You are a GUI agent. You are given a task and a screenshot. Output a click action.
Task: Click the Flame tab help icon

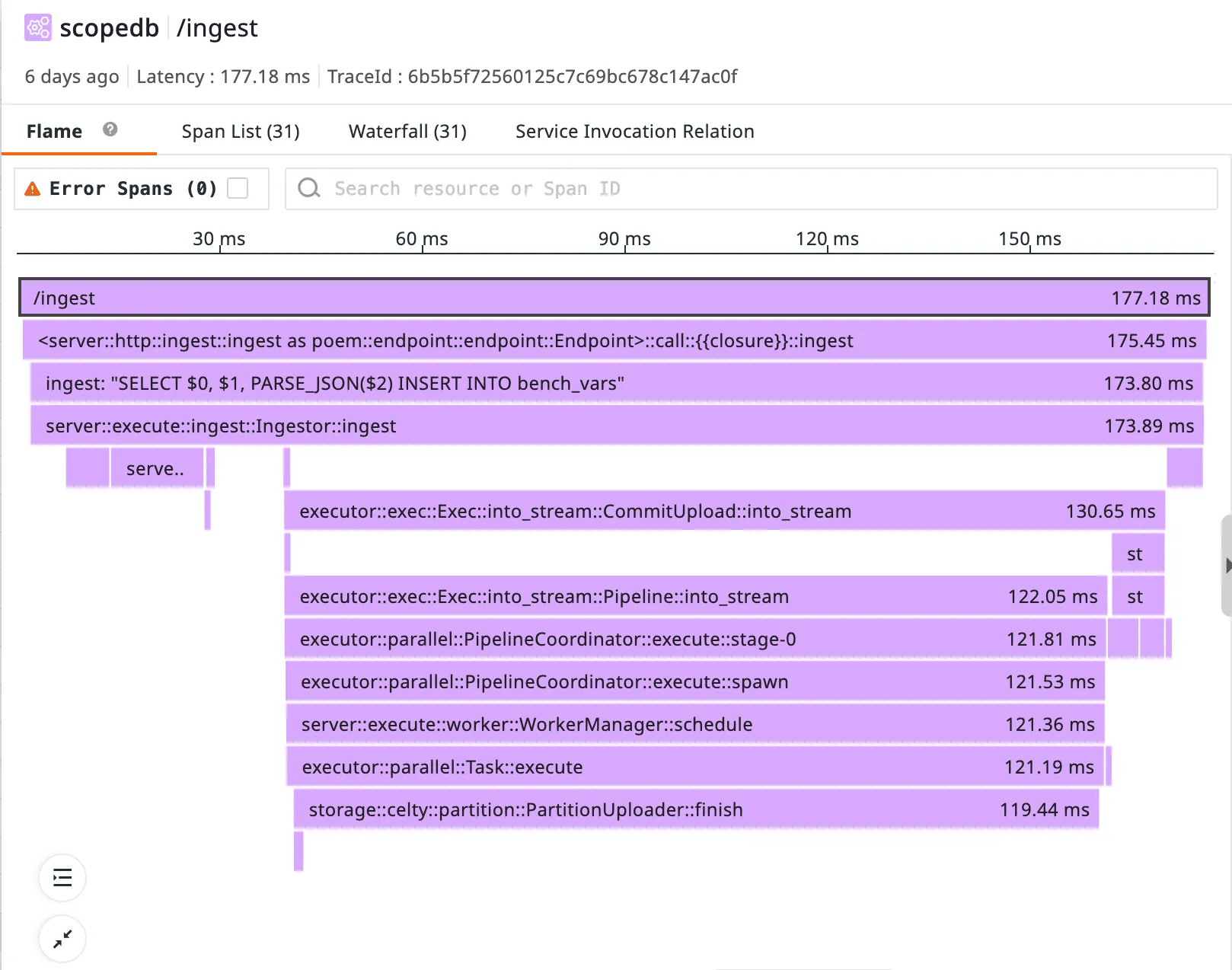110,129
